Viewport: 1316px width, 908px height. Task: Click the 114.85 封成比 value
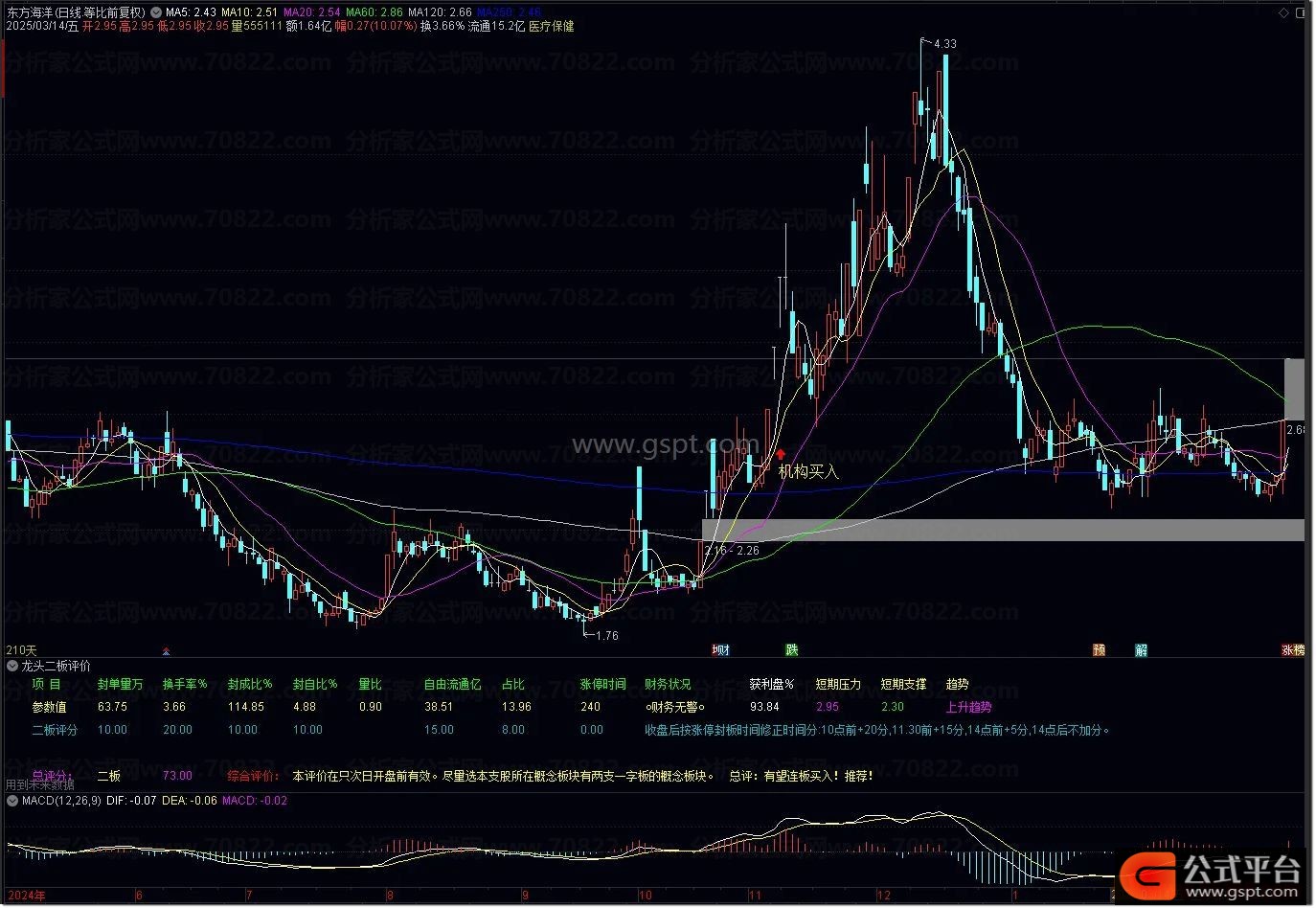pos(246,707)
